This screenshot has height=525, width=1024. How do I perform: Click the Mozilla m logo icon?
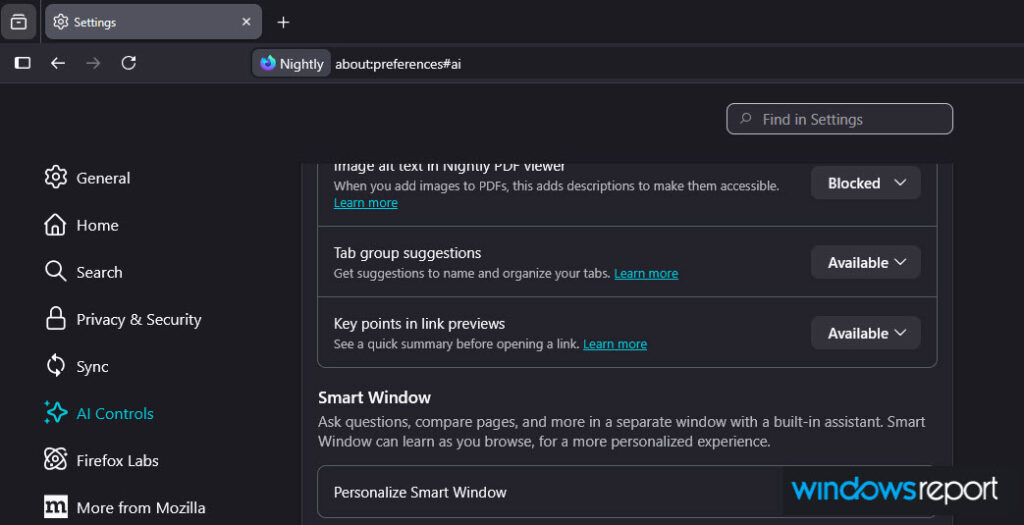(56, 507)
